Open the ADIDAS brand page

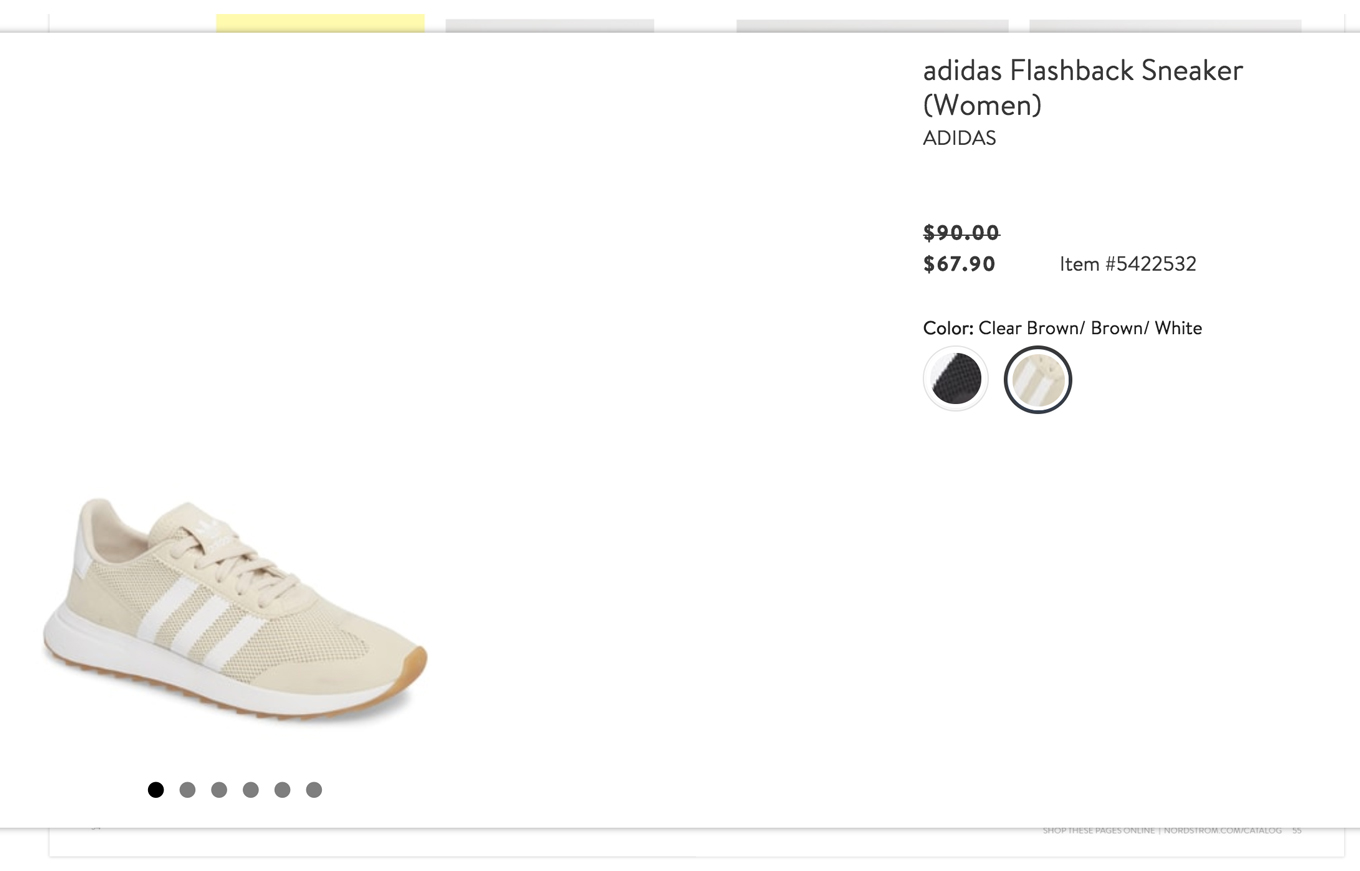click(x=959, y=138)
